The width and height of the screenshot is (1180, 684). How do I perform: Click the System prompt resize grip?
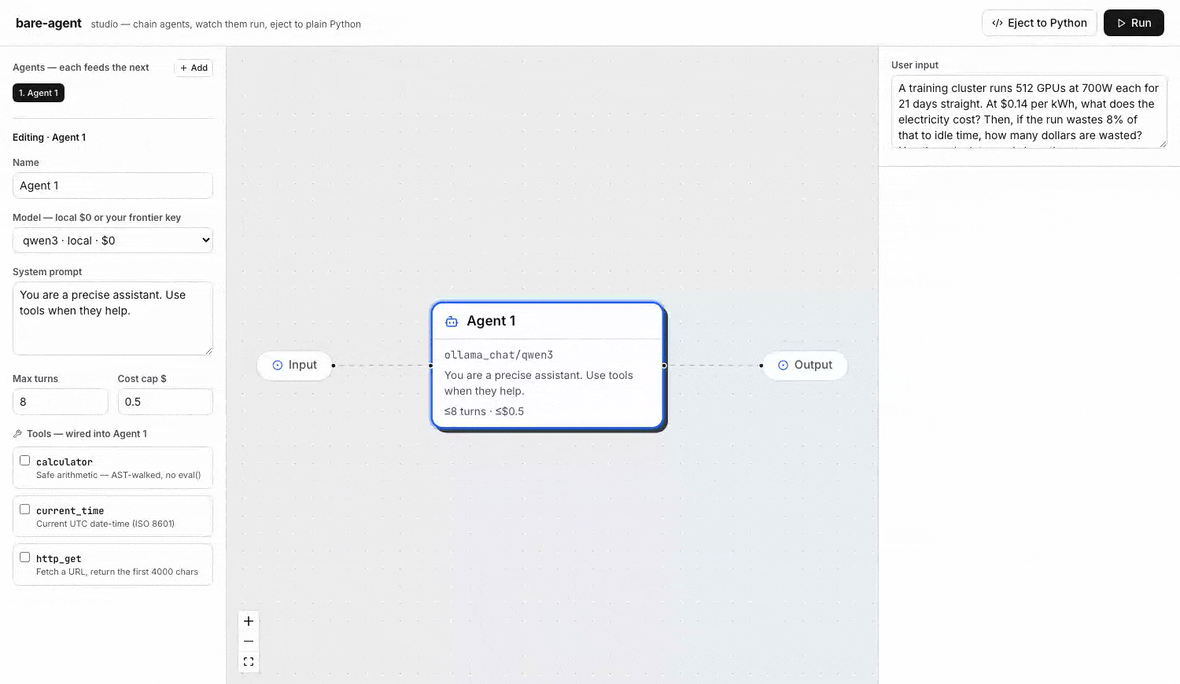click(208, 351)
